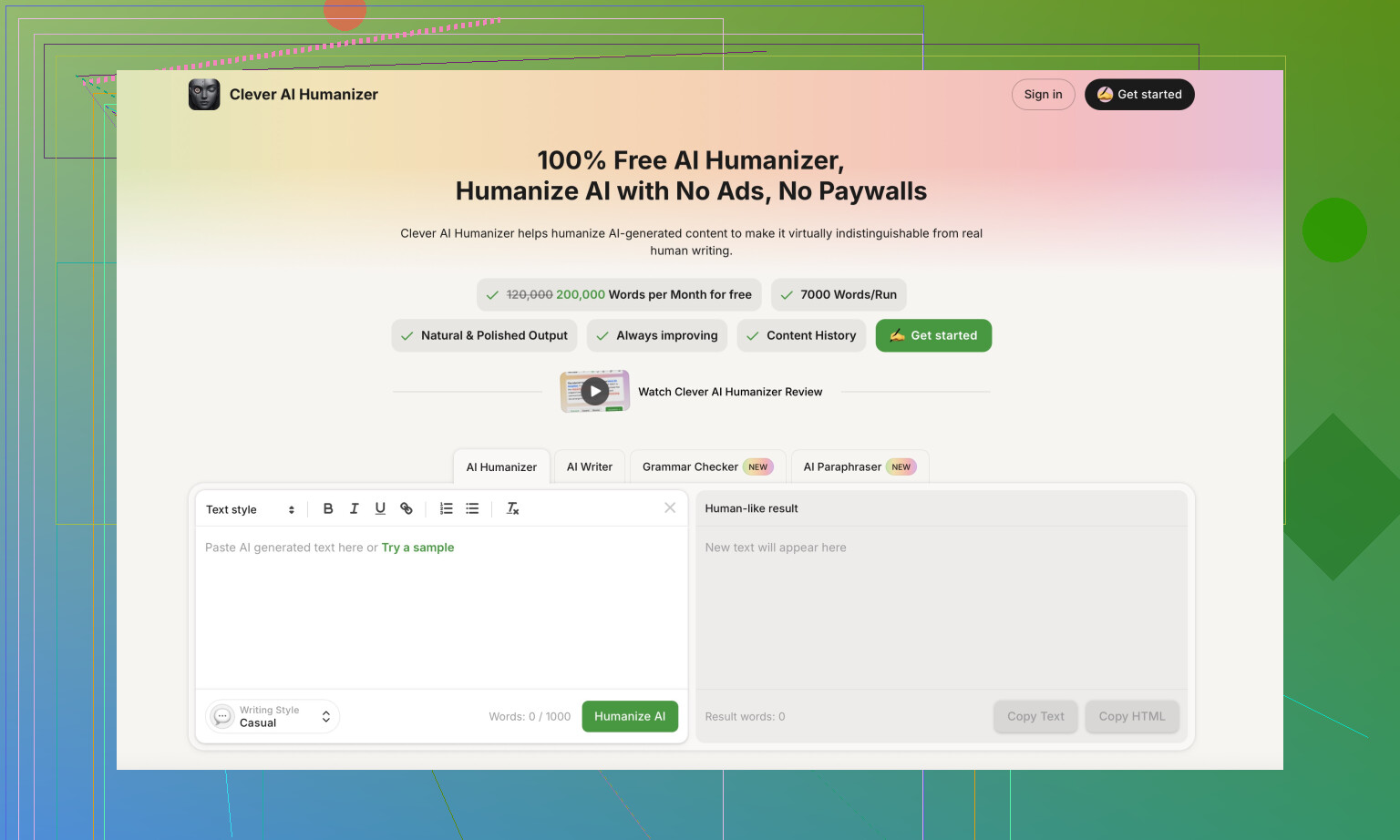Screen dimensions: 1400x840
Task: Clear the input with the X icon
Action: 670,508
